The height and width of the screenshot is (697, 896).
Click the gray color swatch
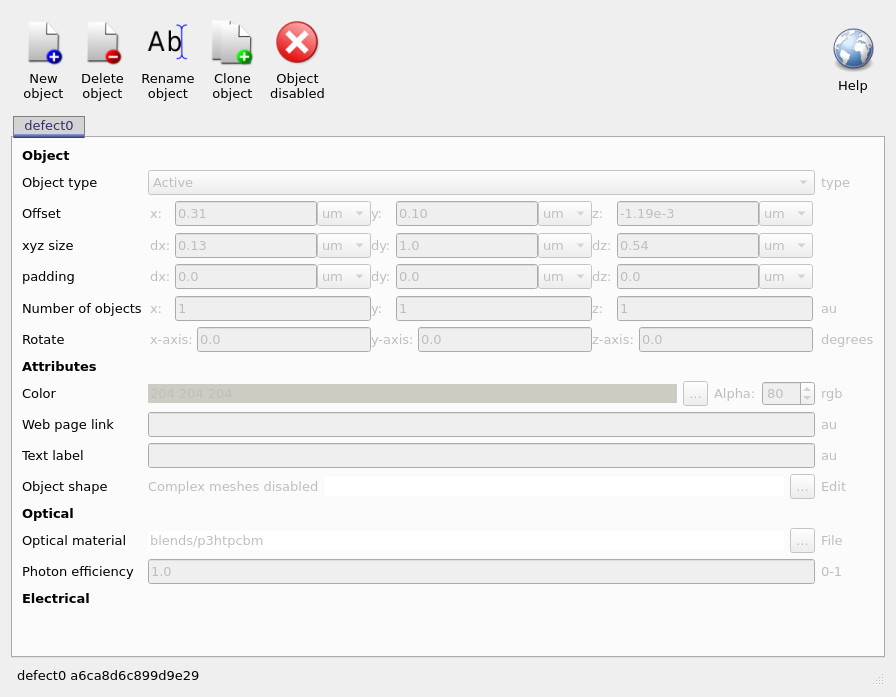pyautogui.click(x=412, y=393)
